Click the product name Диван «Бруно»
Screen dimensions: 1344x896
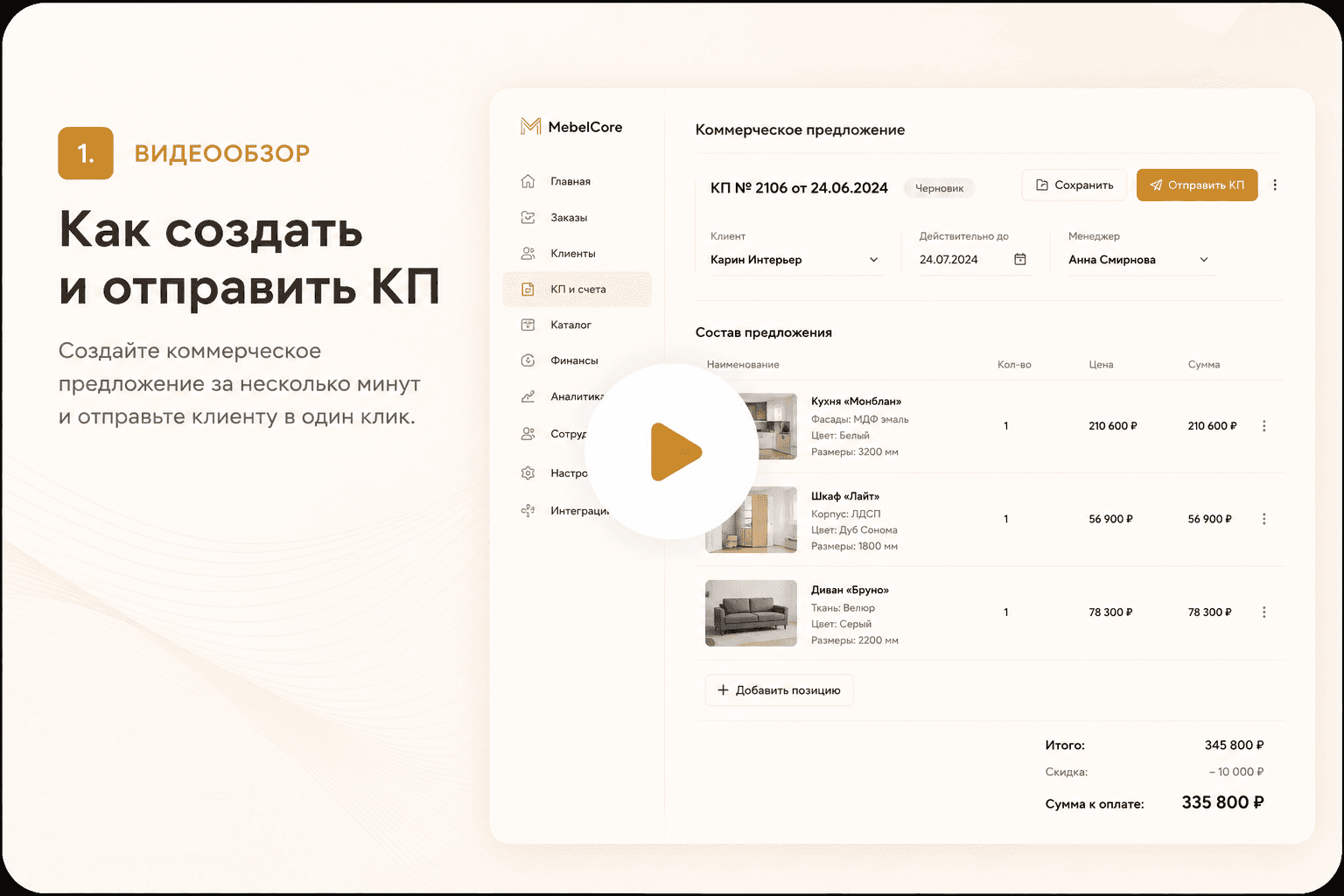coord(850,590)
